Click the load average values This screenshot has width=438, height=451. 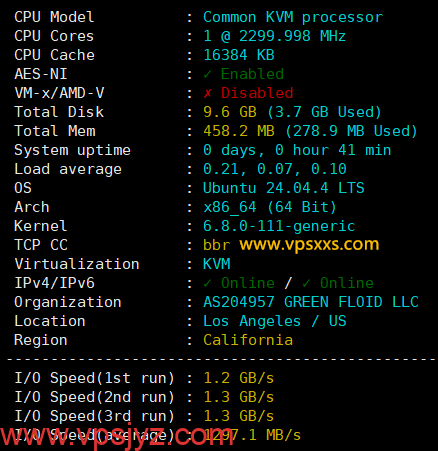(x=275, y=169)
